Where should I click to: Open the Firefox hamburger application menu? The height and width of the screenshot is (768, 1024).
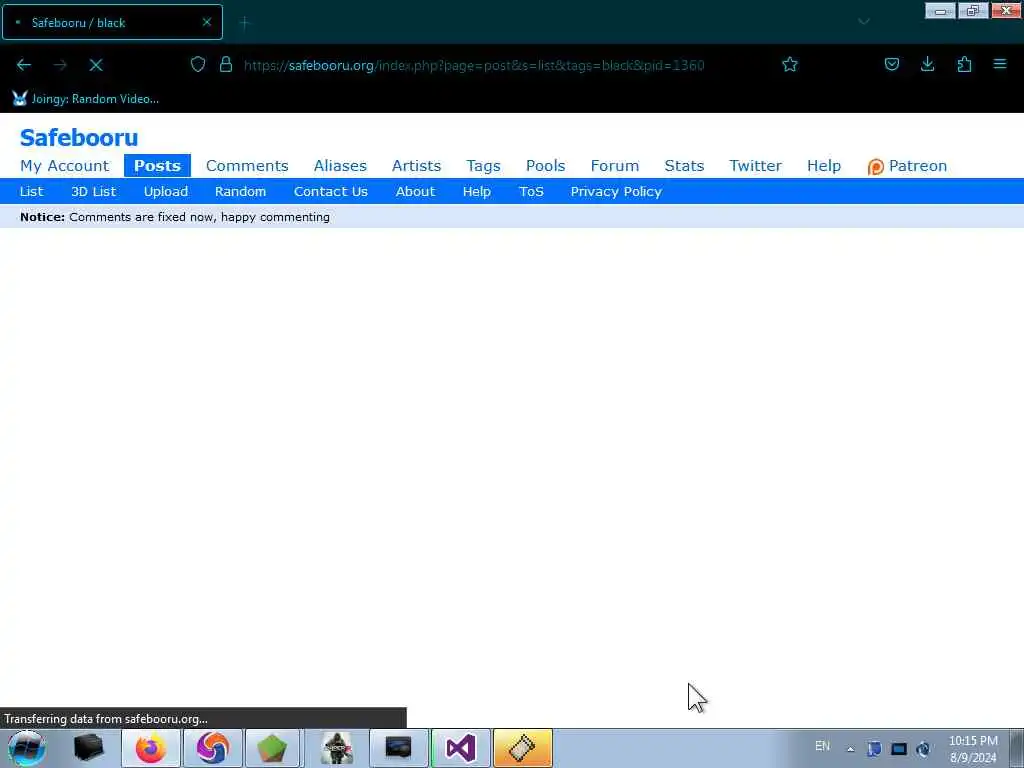click(1000, 64)
